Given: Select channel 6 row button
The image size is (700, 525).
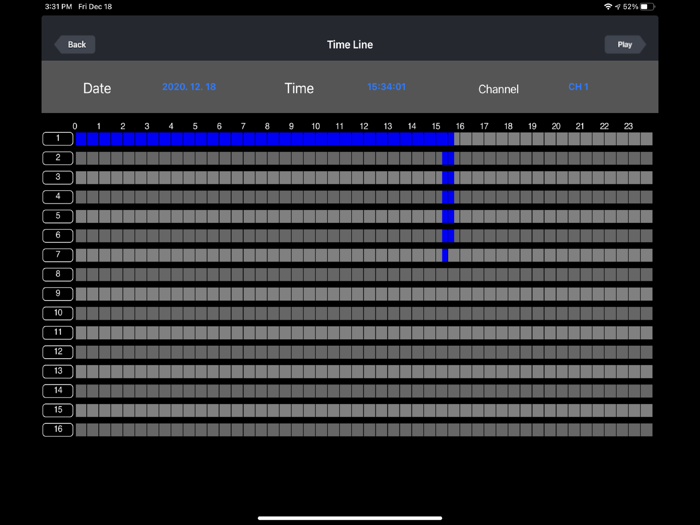Looking at the screenshot, I should coord(58,236).
